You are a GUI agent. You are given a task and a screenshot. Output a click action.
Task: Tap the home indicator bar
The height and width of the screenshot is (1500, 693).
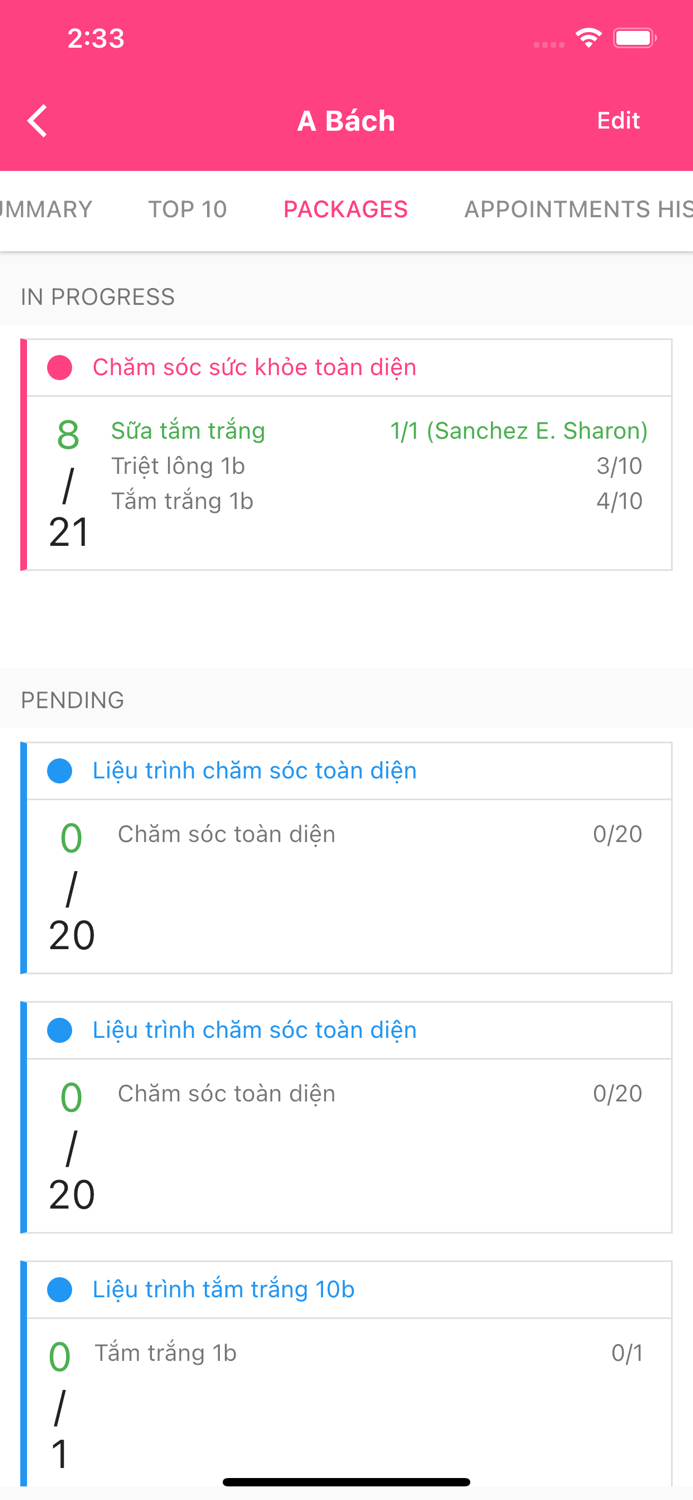(346, 1482)
